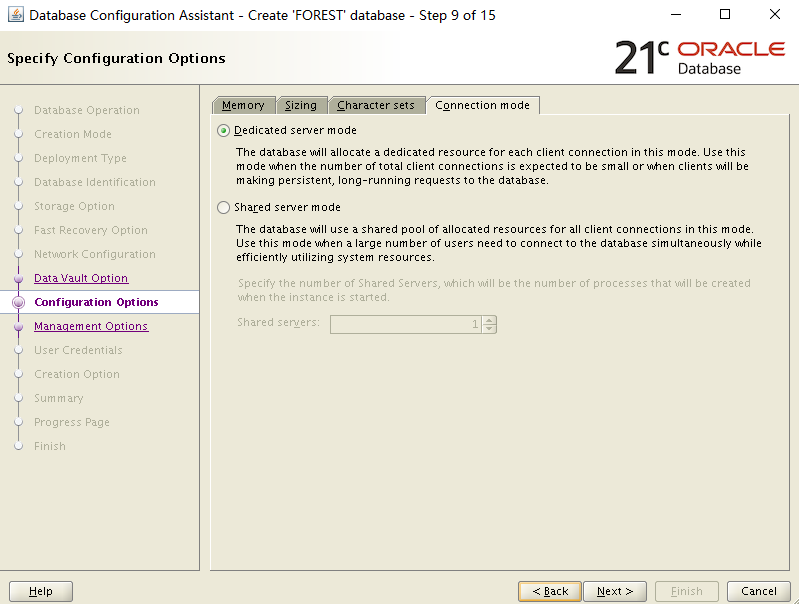The height and width of the screenshot is (604, 799).
Task: Click the Progress Page step label
Action: tap(72, 422)
